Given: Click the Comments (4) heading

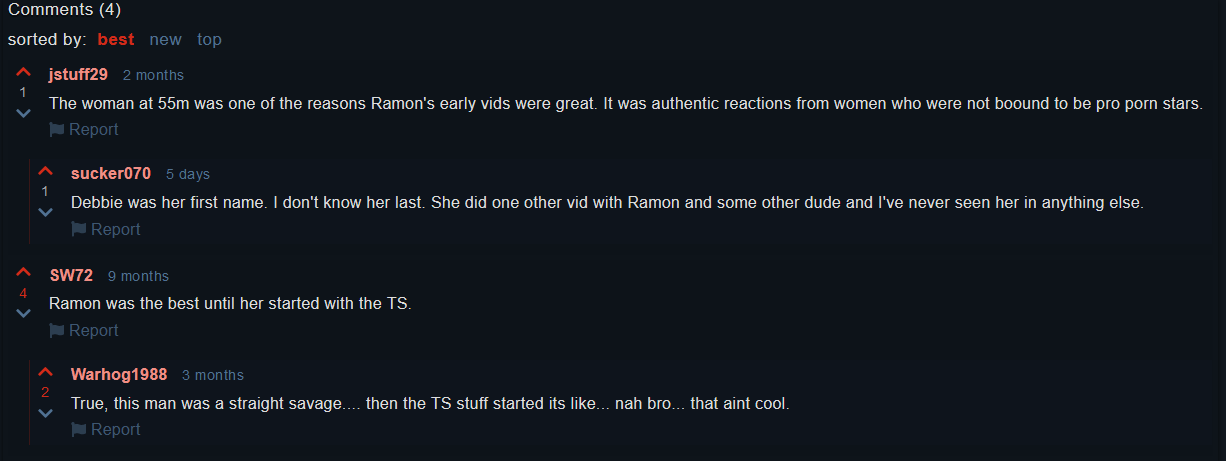Looking at the screenshot, I should (64, 10).
